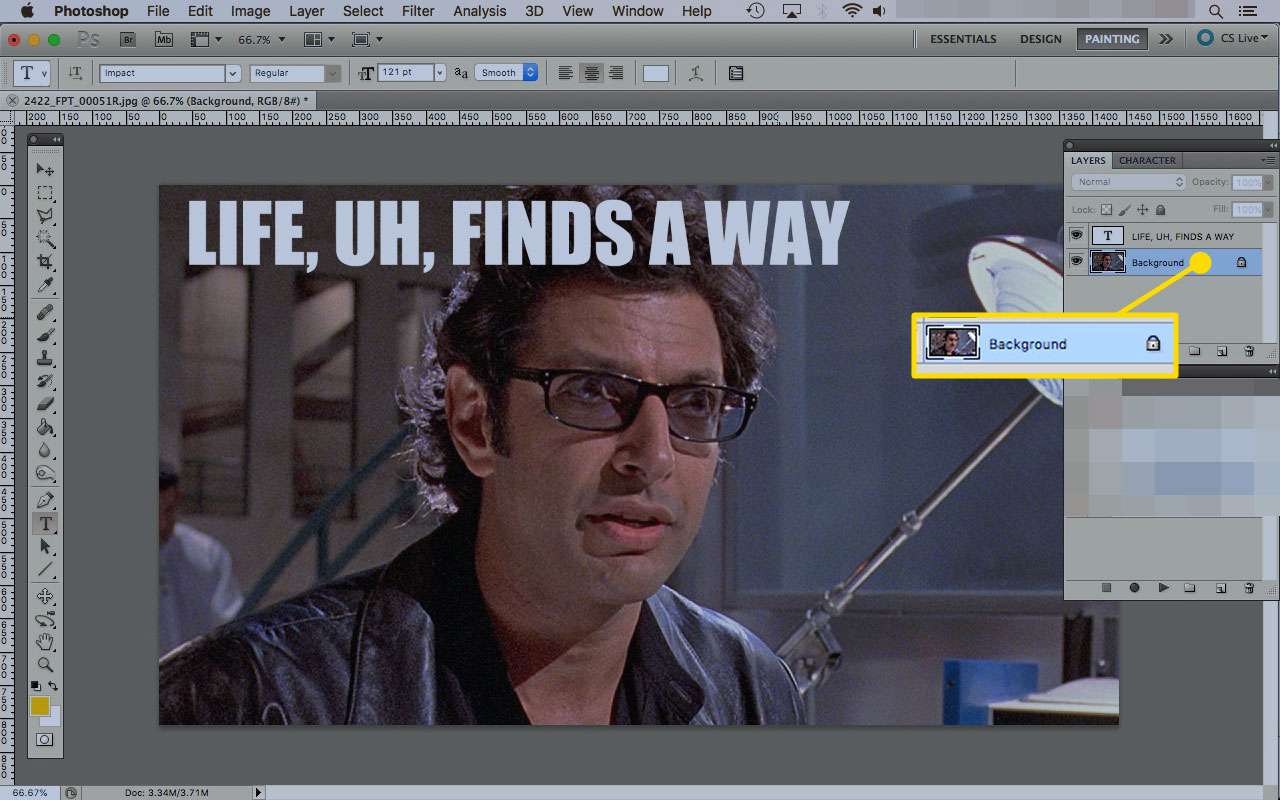Select the Line tool
Viewport: 1280px width, 800px height.
45,570
